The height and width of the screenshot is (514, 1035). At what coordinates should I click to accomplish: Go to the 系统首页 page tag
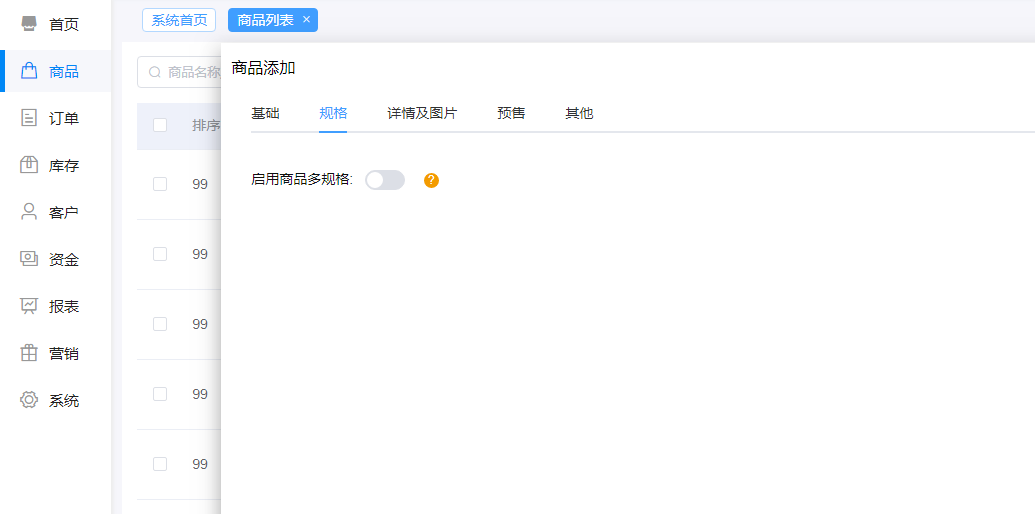[179, 20]
